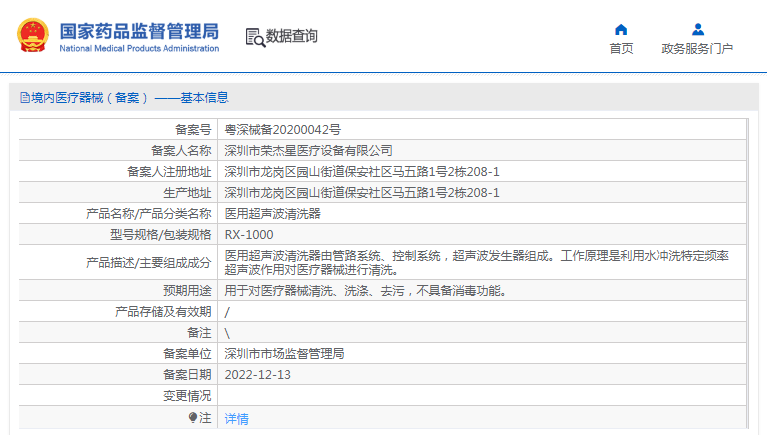
Task: Click the 备案人注册地址 row label
Action: tap(169, 172)
